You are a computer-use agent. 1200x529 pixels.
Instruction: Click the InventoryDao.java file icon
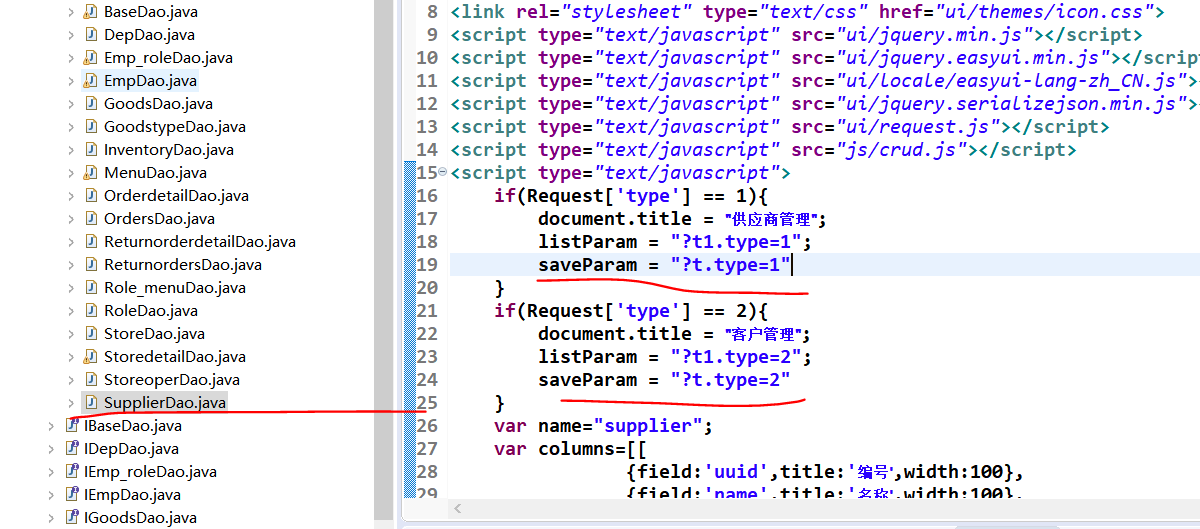pos(92,150)
